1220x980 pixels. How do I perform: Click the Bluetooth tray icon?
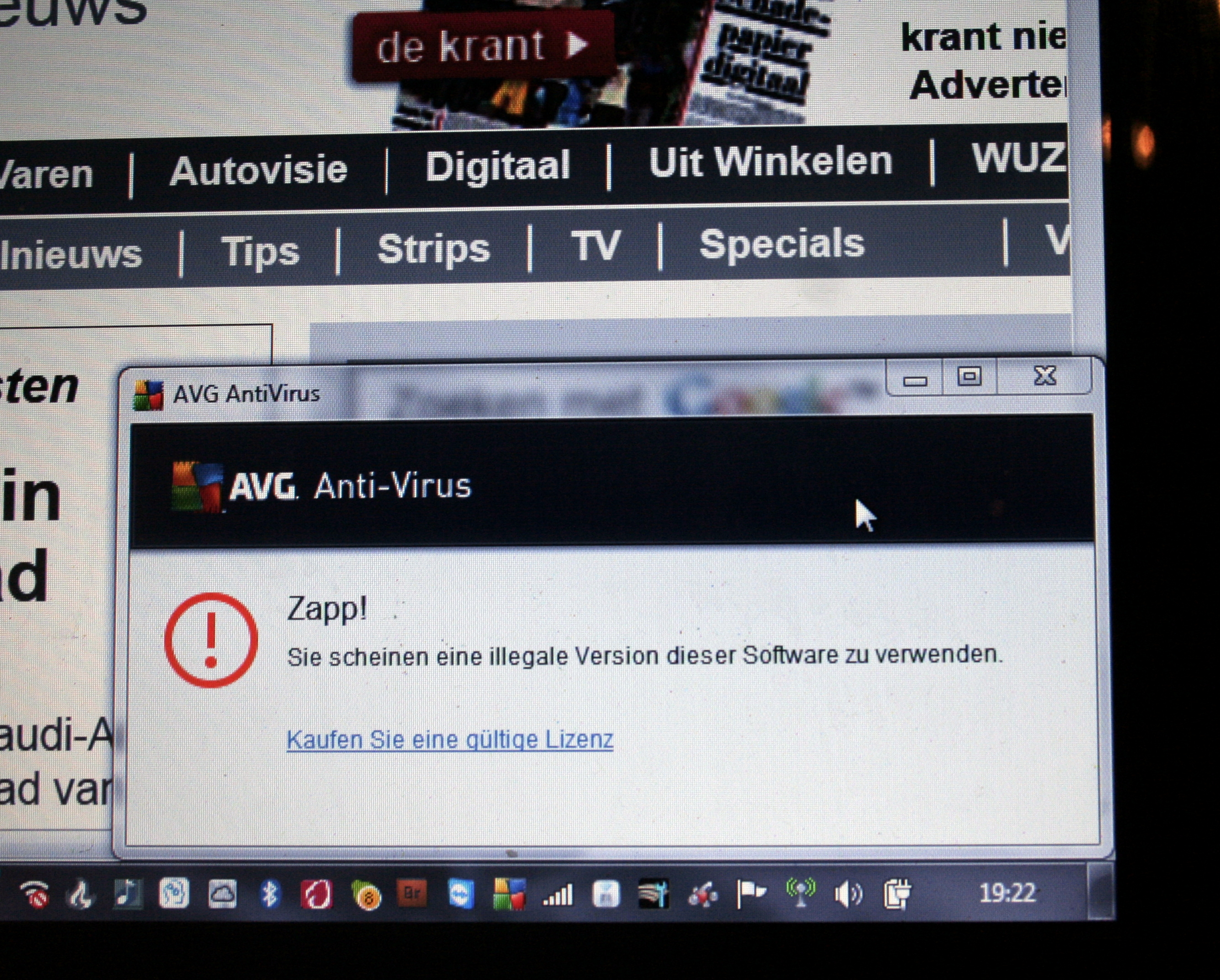(x=270, y=895)
